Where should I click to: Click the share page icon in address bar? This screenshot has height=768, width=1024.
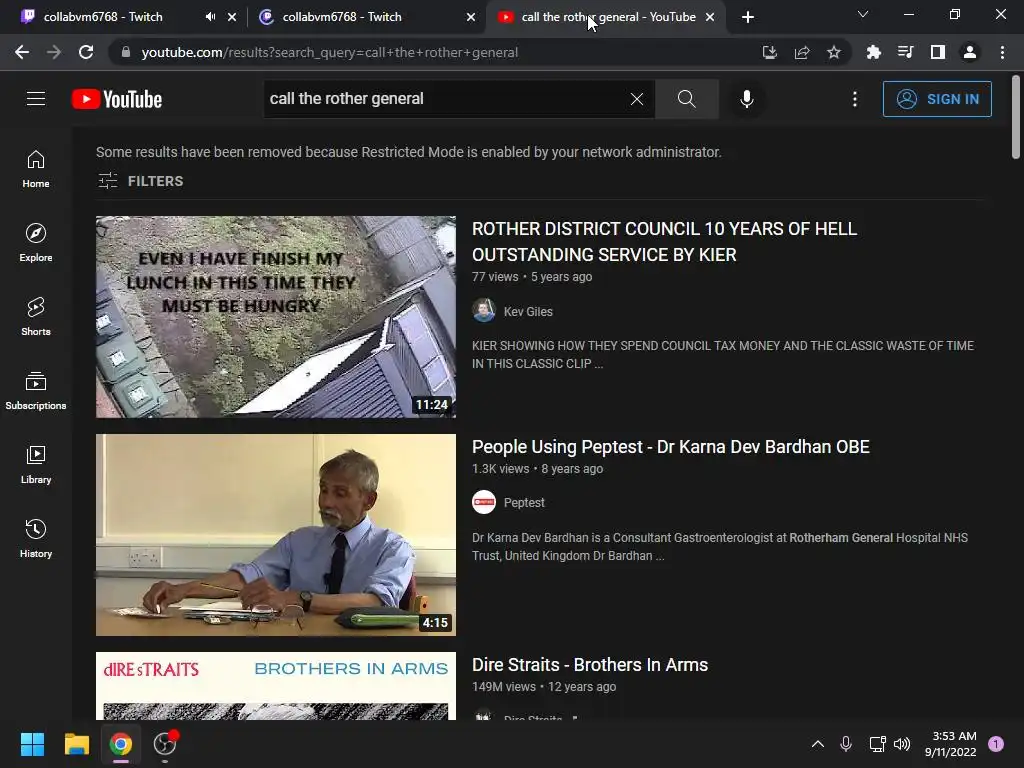click(x=802, y=52)
